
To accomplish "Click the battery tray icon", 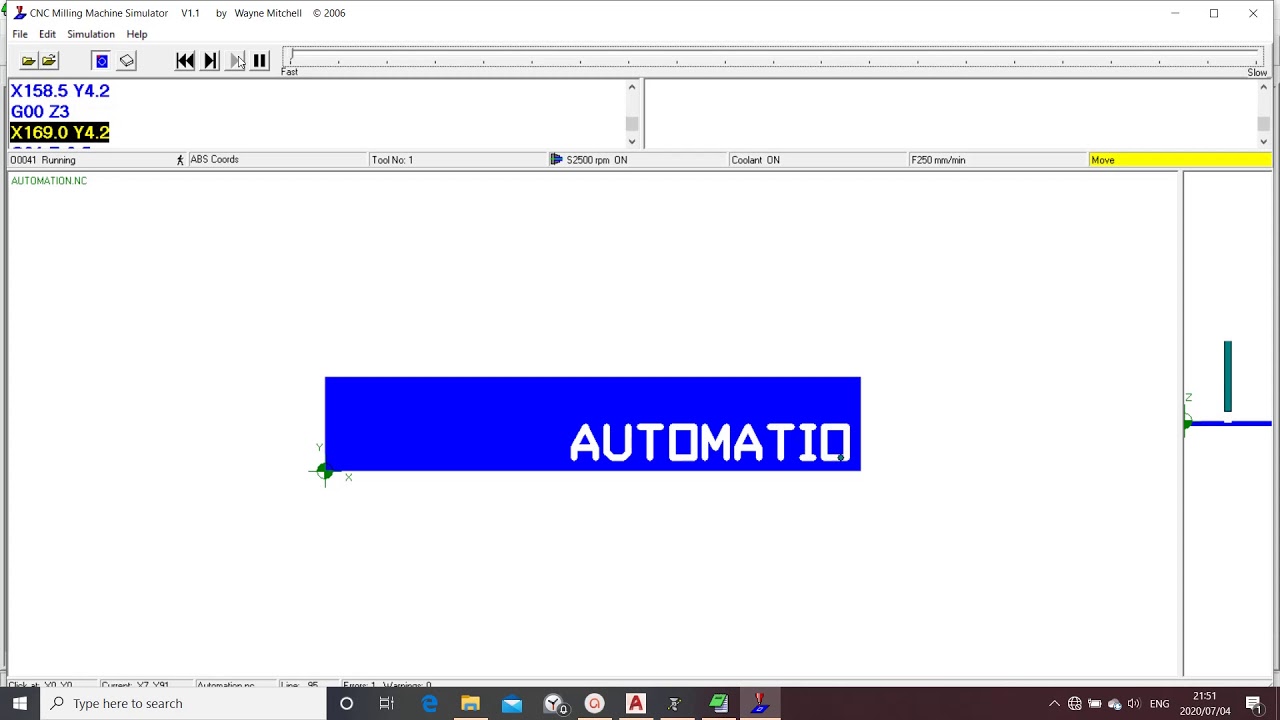I will [x=1095, y=704].
